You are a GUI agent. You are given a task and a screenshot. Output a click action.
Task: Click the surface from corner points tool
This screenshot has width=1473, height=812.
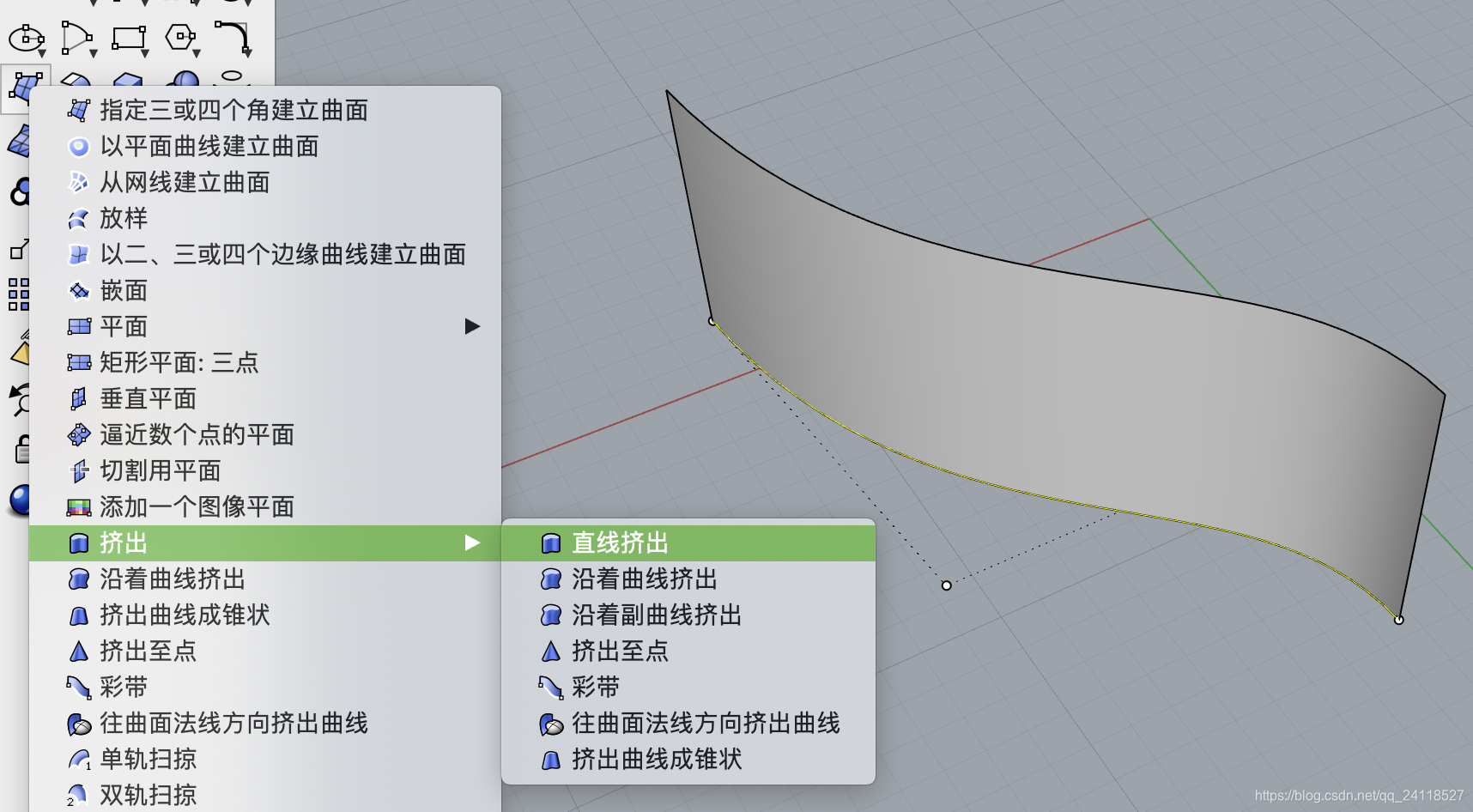25,88
